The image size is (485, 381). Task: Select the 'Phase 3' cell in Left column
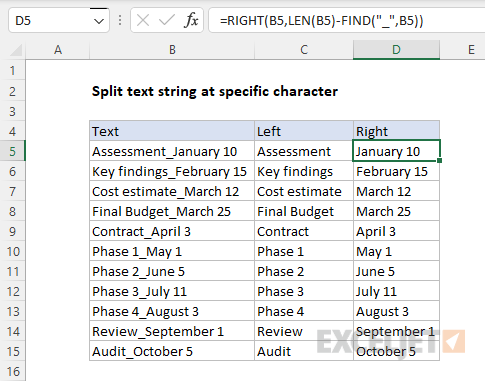(x=304, y=291)
